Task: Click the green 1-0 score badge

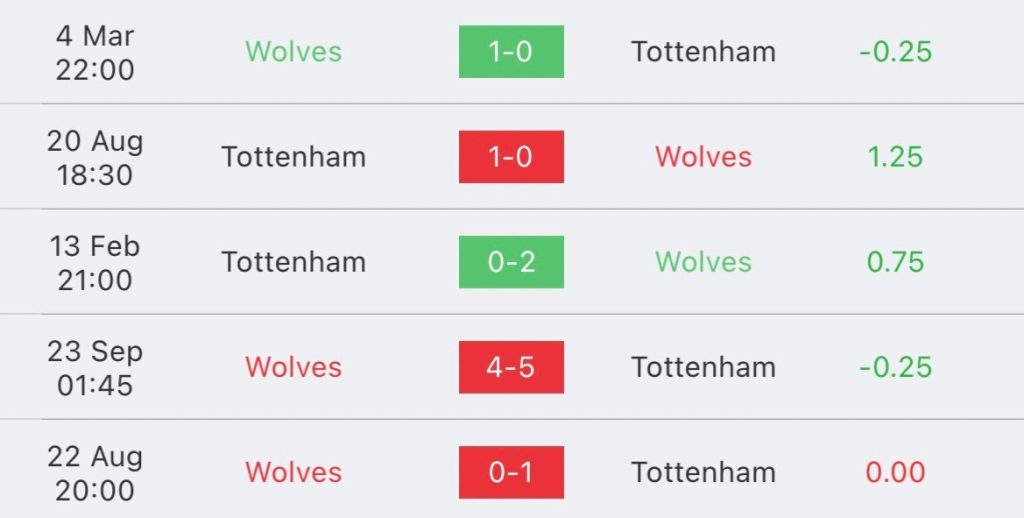Action: coord(511,52)
